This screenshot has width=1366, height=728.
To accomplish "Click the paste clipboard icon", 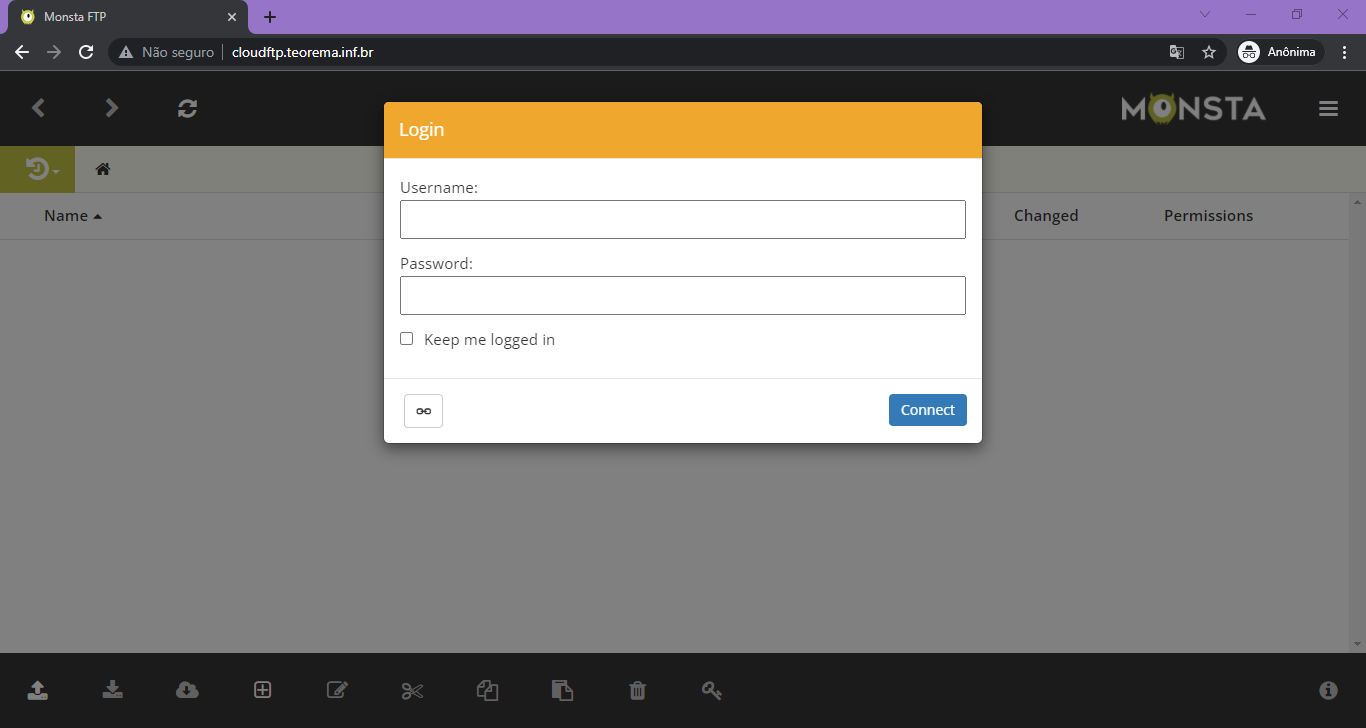I will tap(562, 690).
